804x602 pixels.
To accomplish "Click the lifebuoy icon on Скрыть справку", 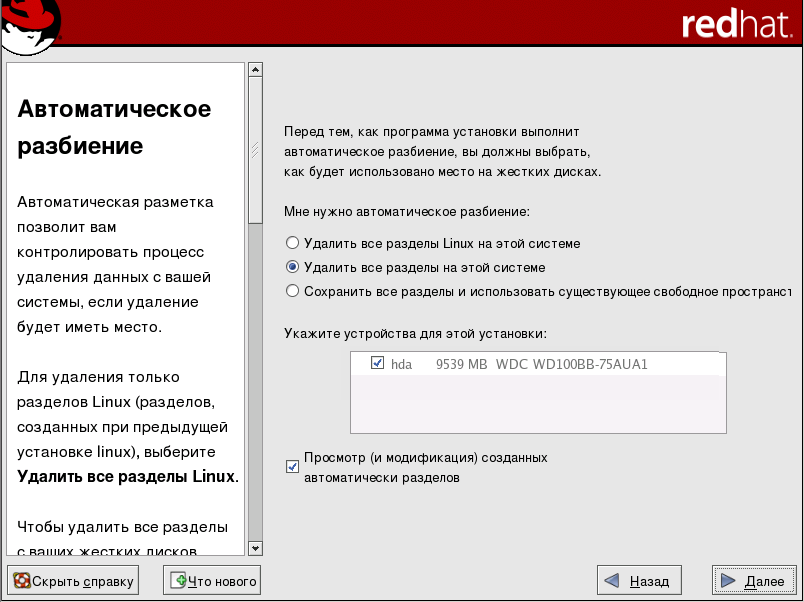I will pyautogui.click(x=21, y=580).
